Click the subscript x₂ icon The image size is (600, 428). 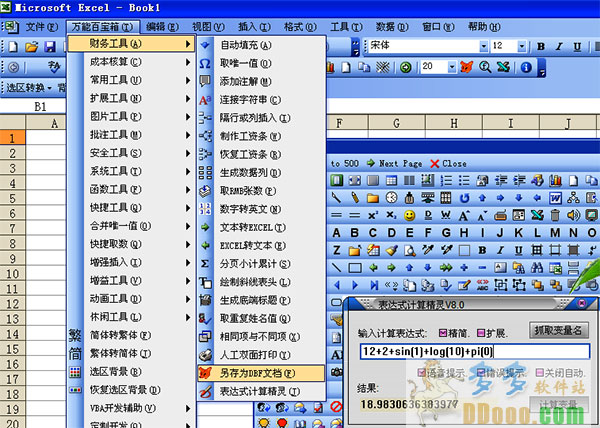[x=391, y=215]
